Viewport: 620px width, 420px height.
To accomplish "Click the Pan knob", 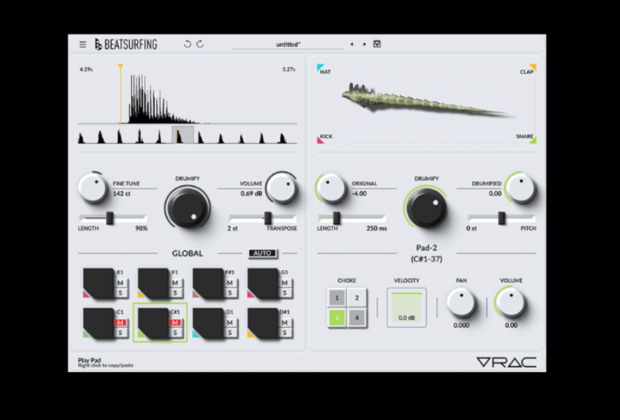I will pos(461,303).
